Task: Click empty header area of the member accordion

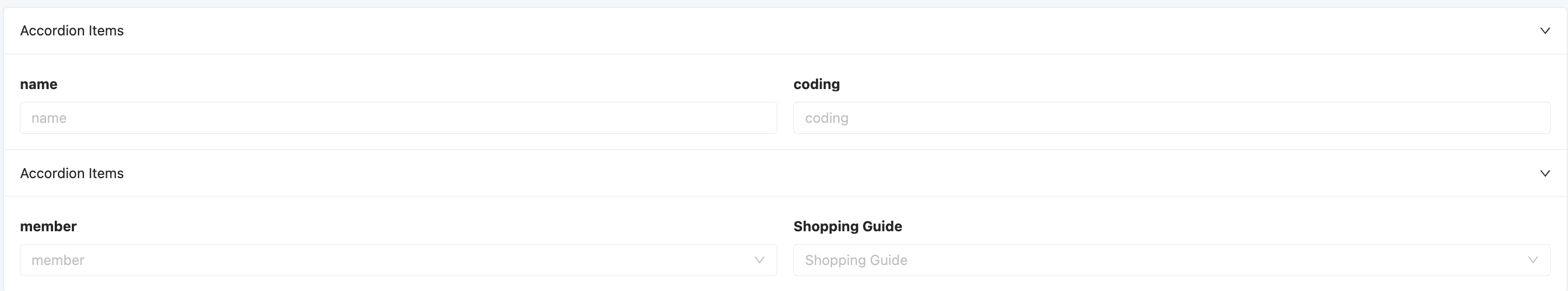Action: 791,174
